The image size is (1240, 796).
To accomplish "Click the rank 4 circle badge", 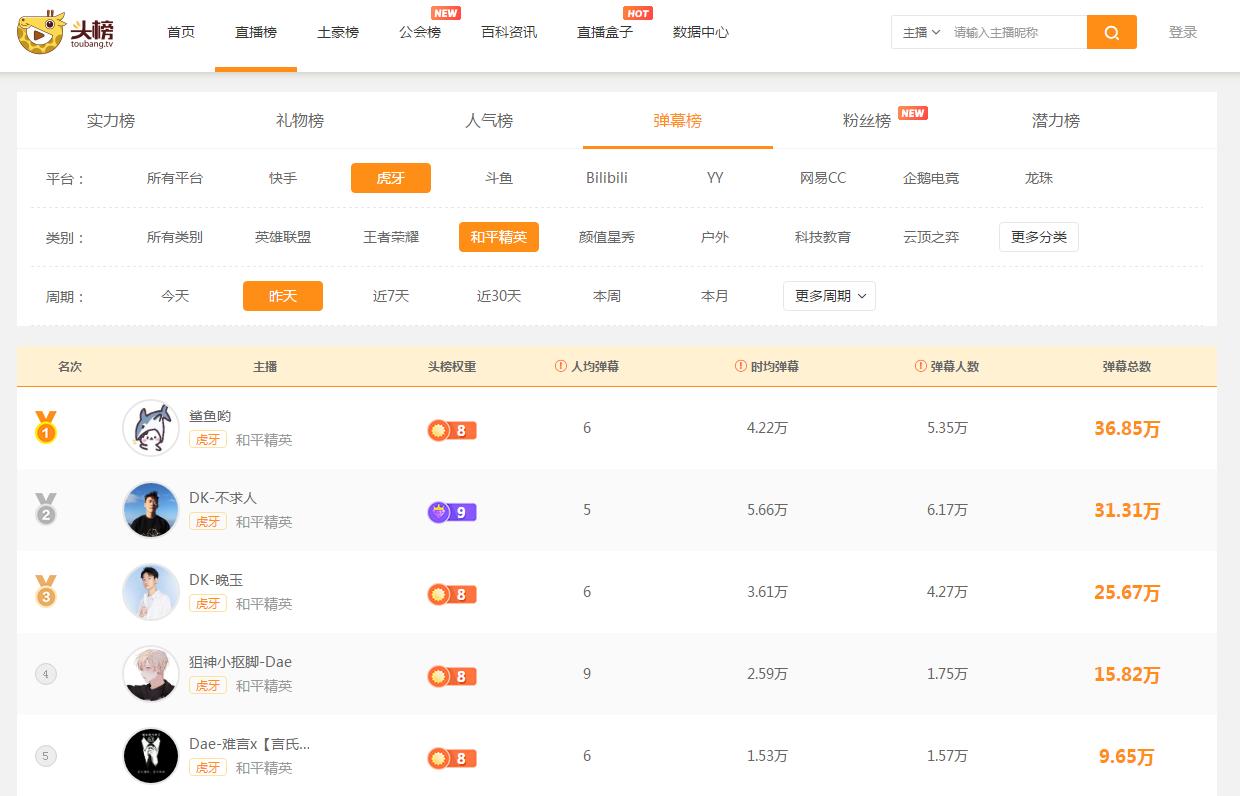I will click(45, 674).
